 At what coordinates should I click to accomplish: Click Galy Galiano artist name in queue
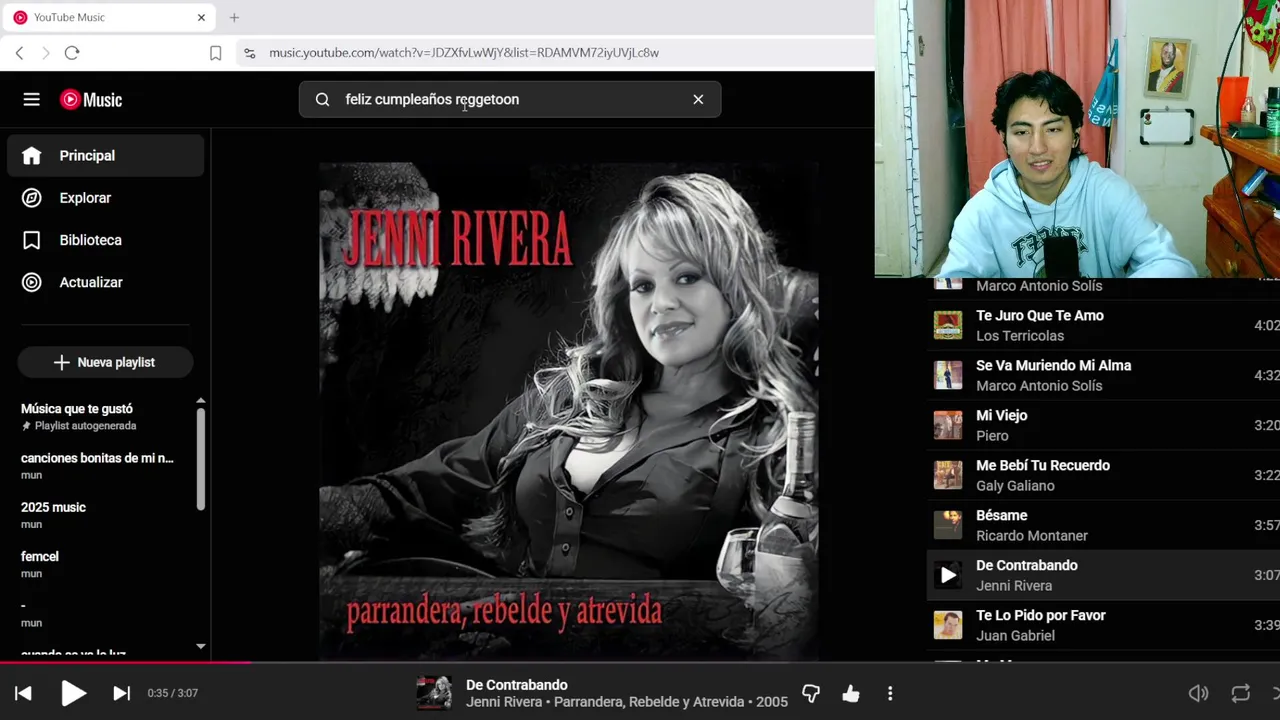[1015, 486]
